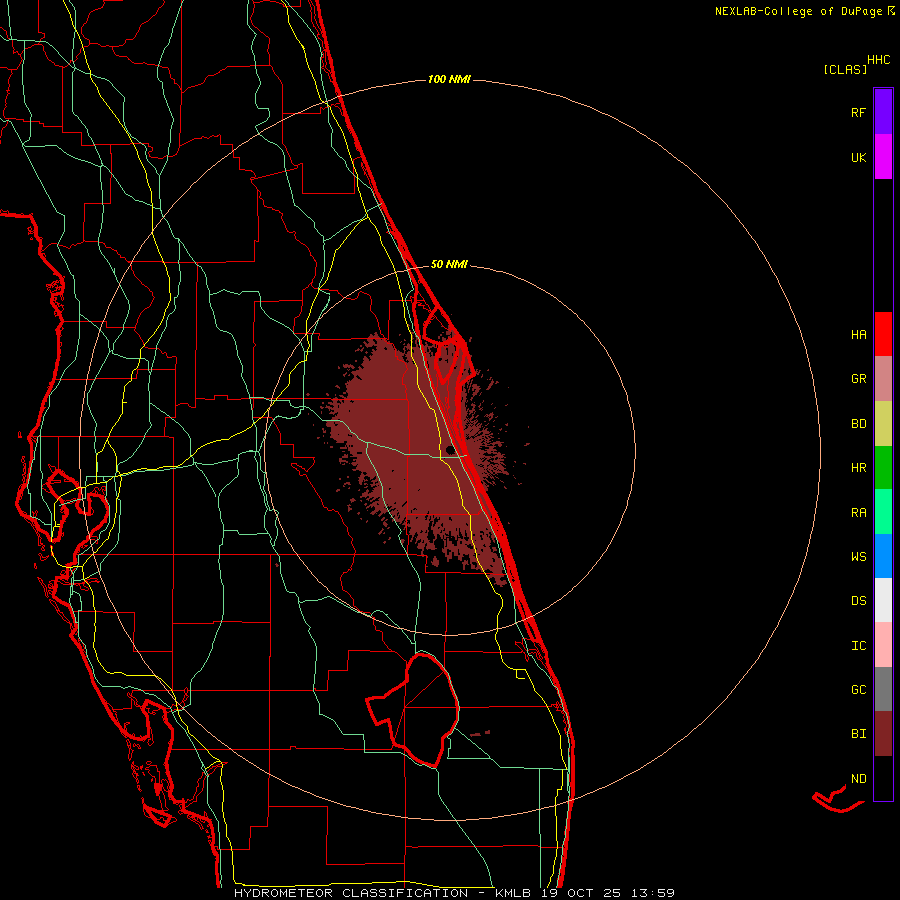Image resolution: width=900 pixels, height=900 pixels.
Task: Click the BD legend label
Action: 858,424
